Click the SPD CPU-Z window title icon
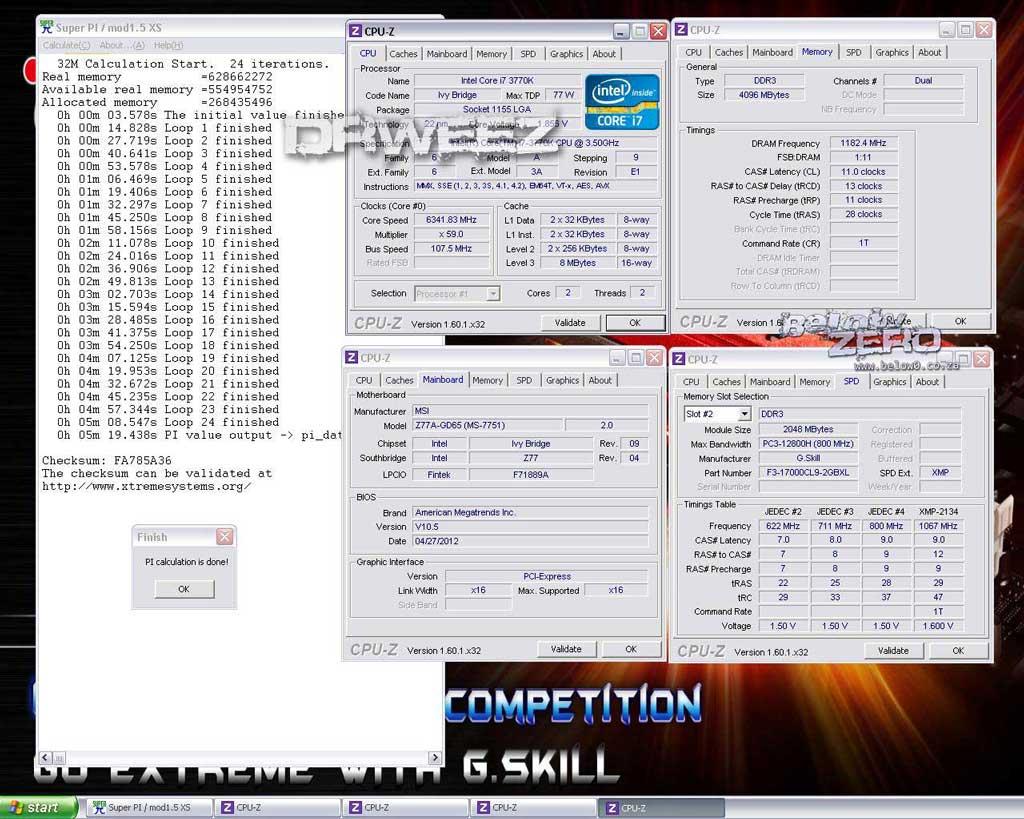 click(679, 359)
